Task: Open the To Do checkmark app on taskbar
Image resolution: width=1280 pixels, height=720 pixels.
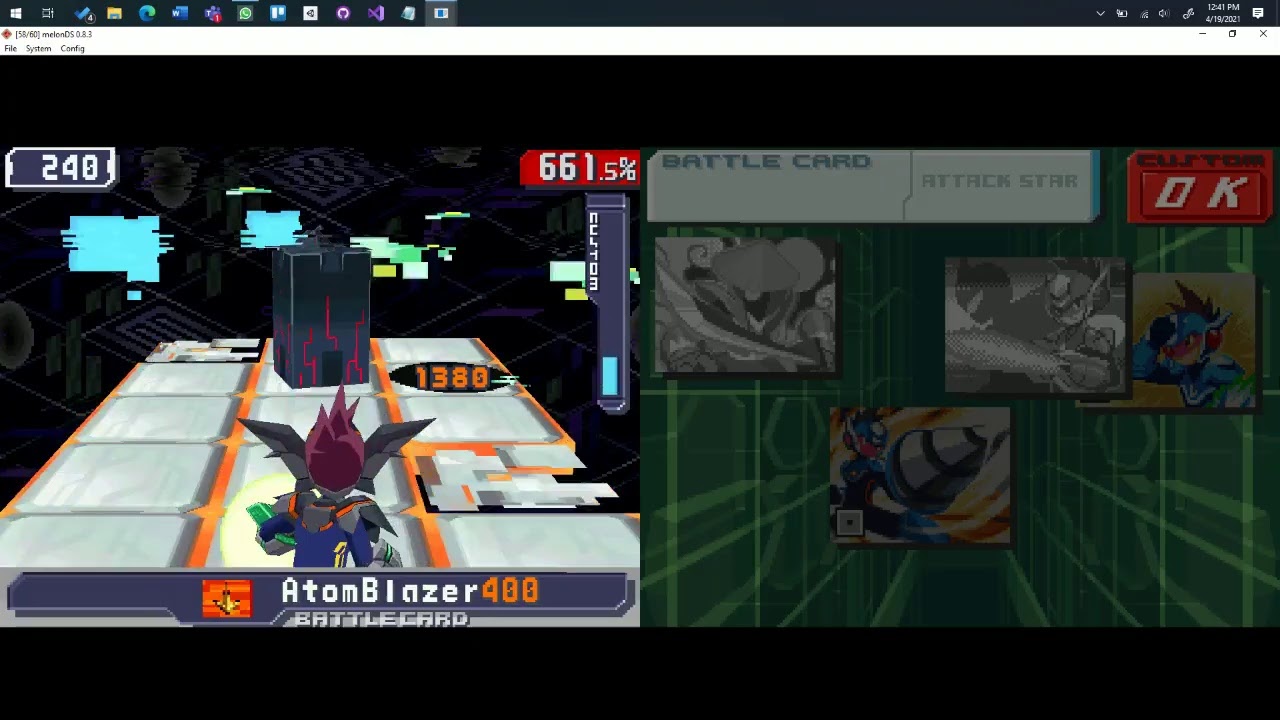Action: click(x=84, y=13)
